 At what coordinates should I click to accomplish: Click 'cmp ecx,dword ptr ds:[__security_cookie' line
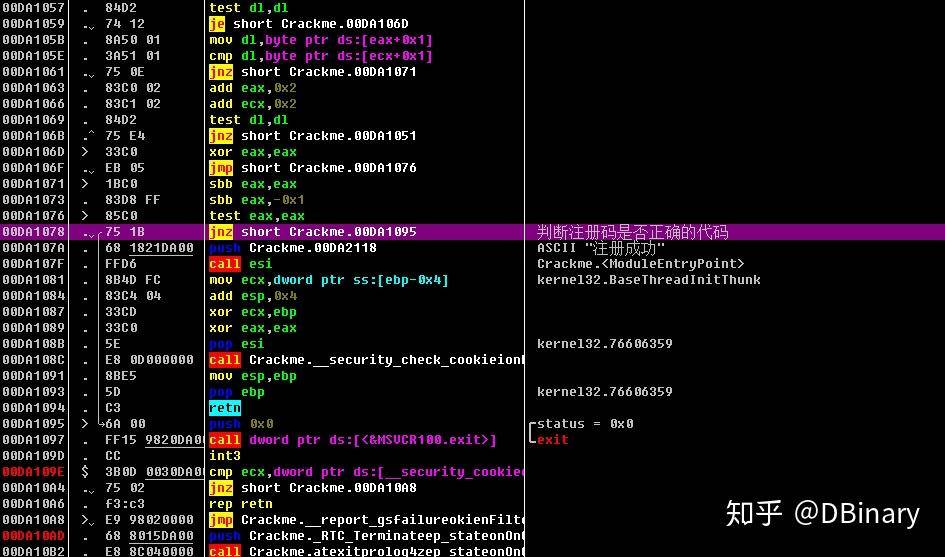click(366, 471)
